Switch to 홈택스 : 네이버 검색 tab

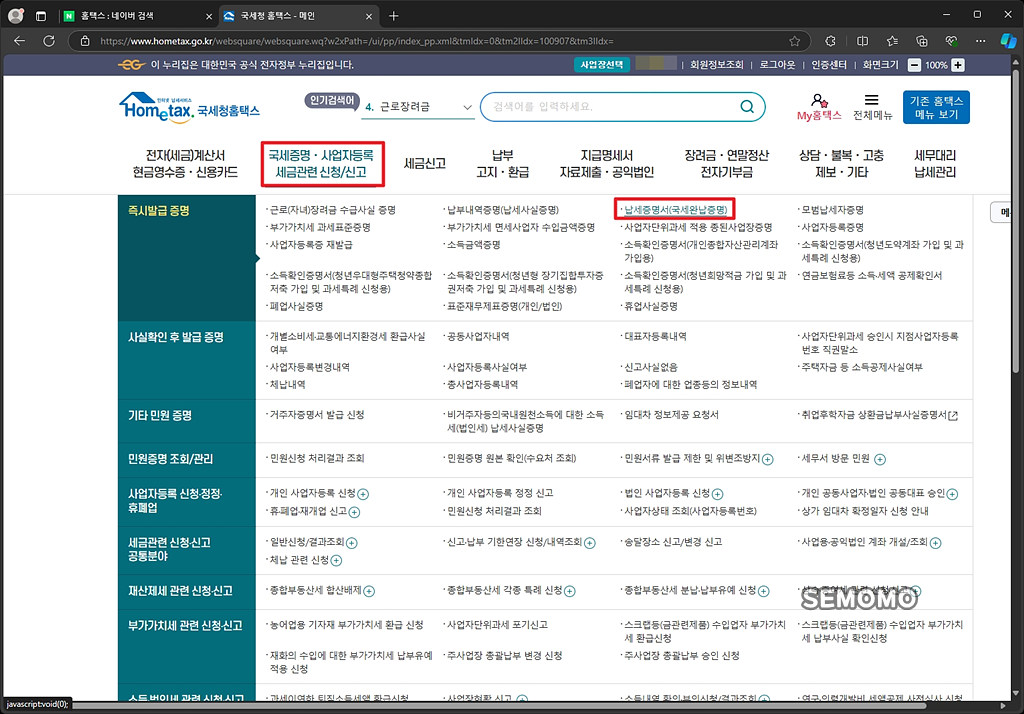(137, 16)
